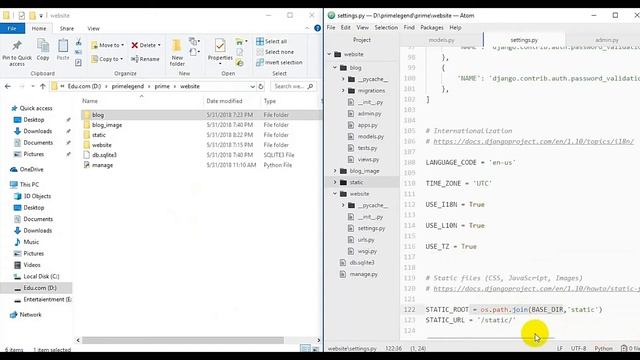The image size is (640, 360).
Task: Go back in File Explorer navigation
Action: coord(8,87)
